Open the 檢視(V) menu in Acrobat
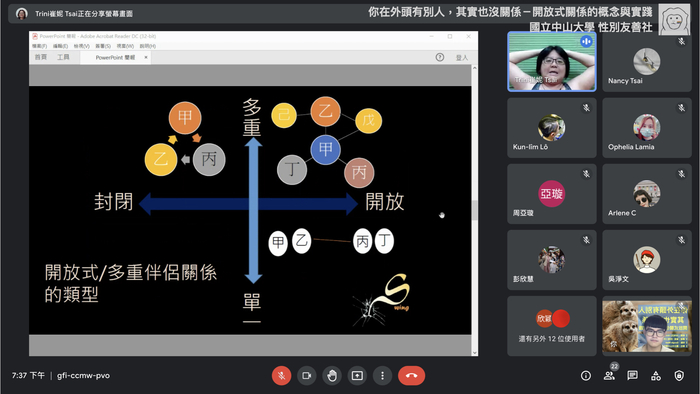 (x=82, y=46)
